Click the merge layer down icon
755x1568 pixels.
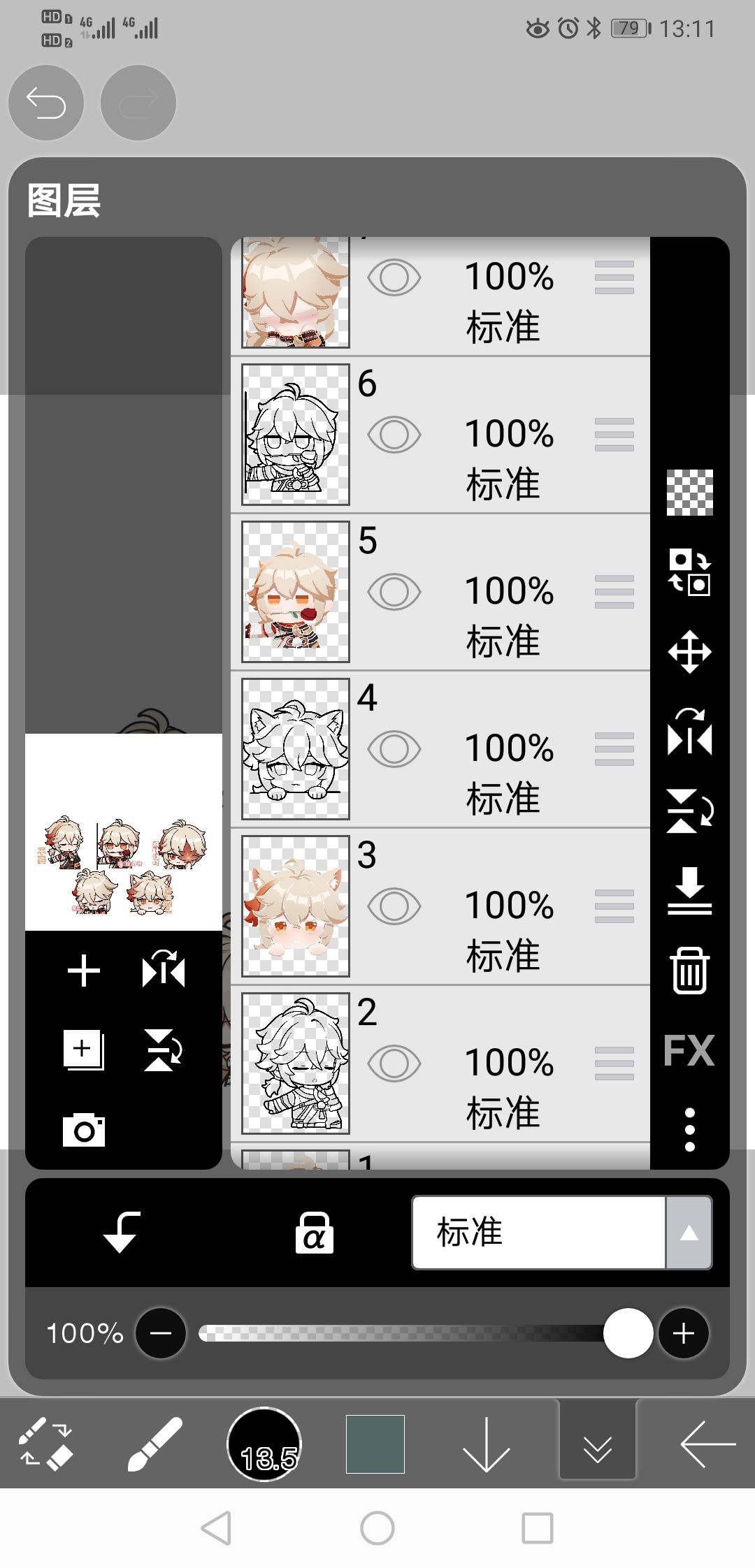pos(690,891)
